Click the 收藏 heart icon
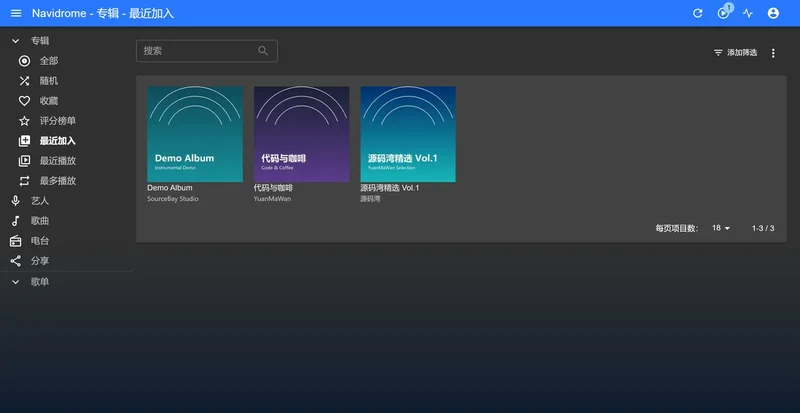 tap(24, 101)
